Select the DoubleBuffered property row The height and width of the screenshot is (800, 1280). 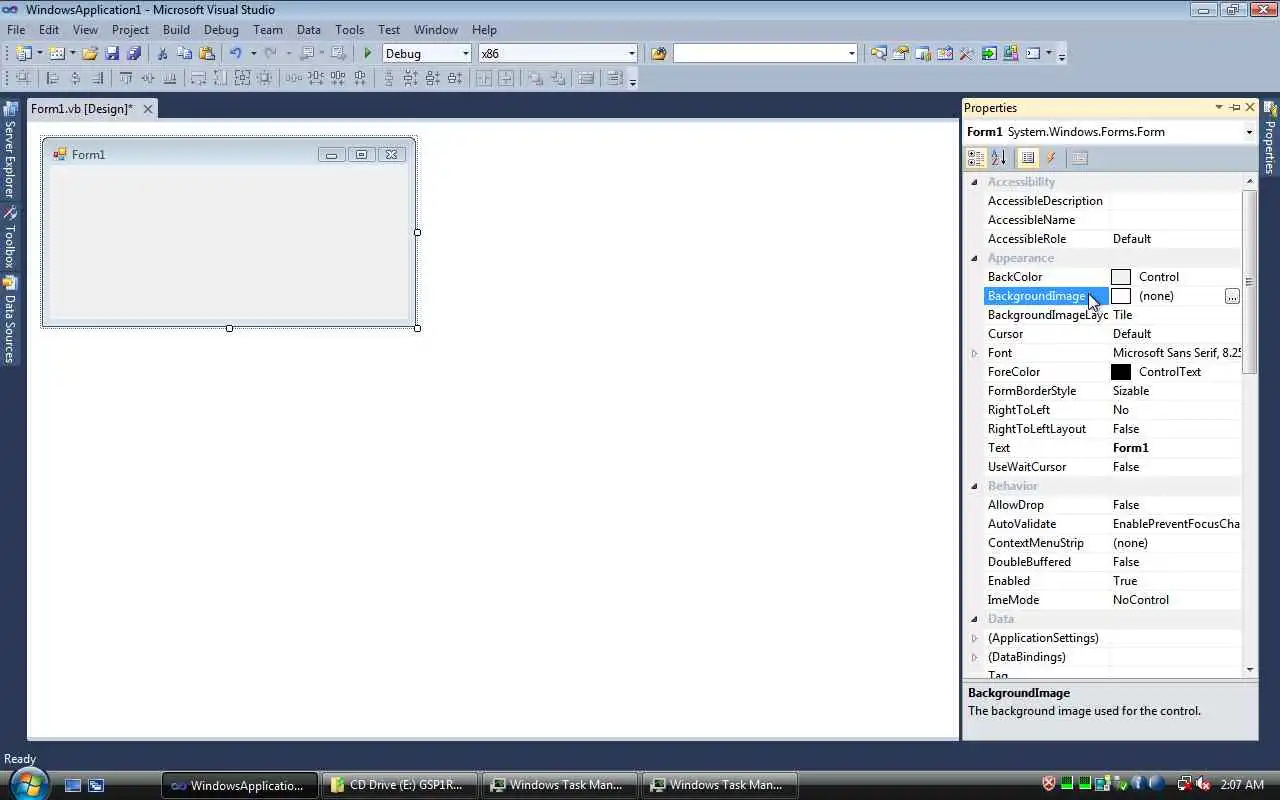1104,562
